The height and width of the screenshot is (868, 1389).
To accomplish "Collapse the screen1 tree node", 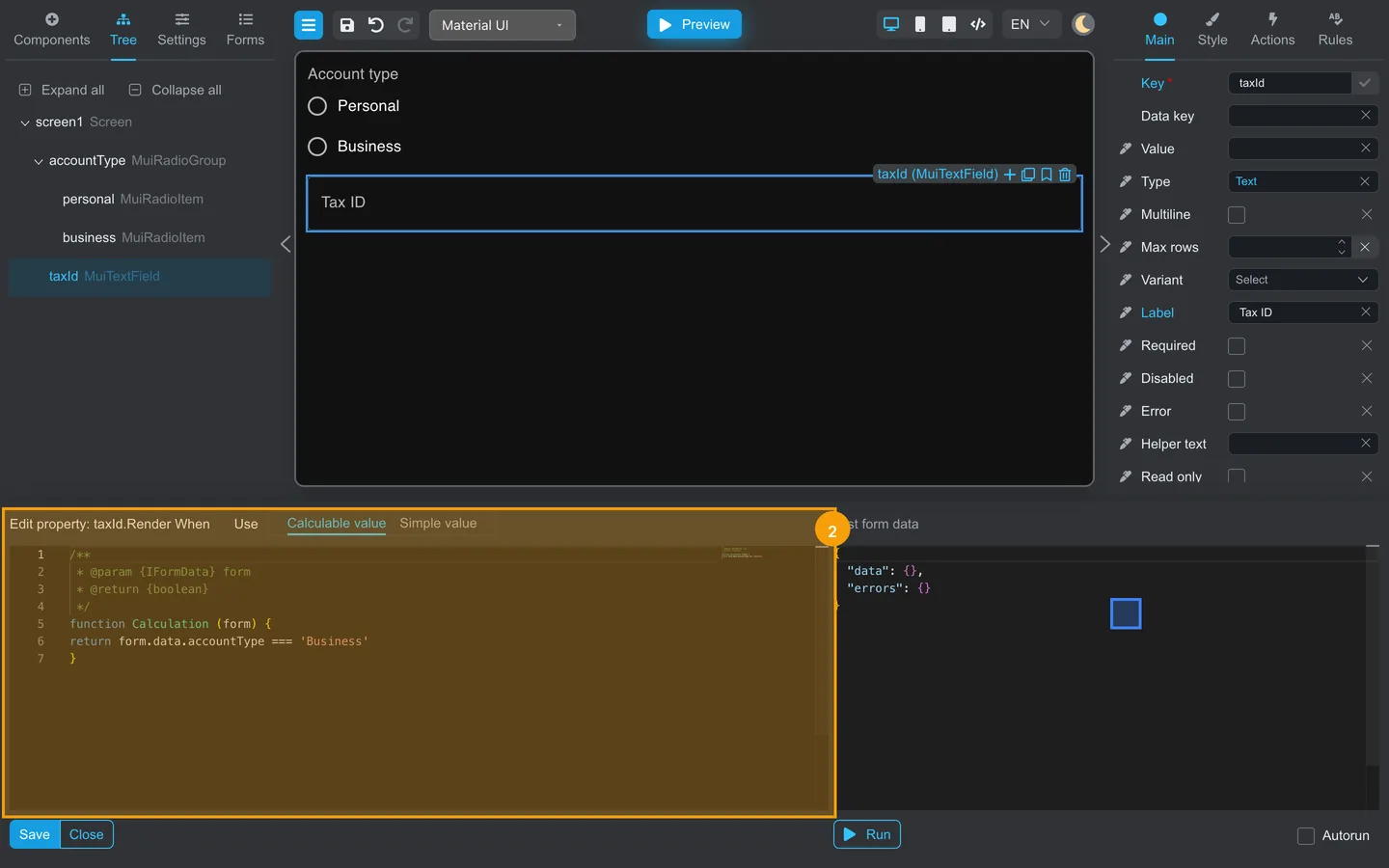I will [x=25, y=122].
